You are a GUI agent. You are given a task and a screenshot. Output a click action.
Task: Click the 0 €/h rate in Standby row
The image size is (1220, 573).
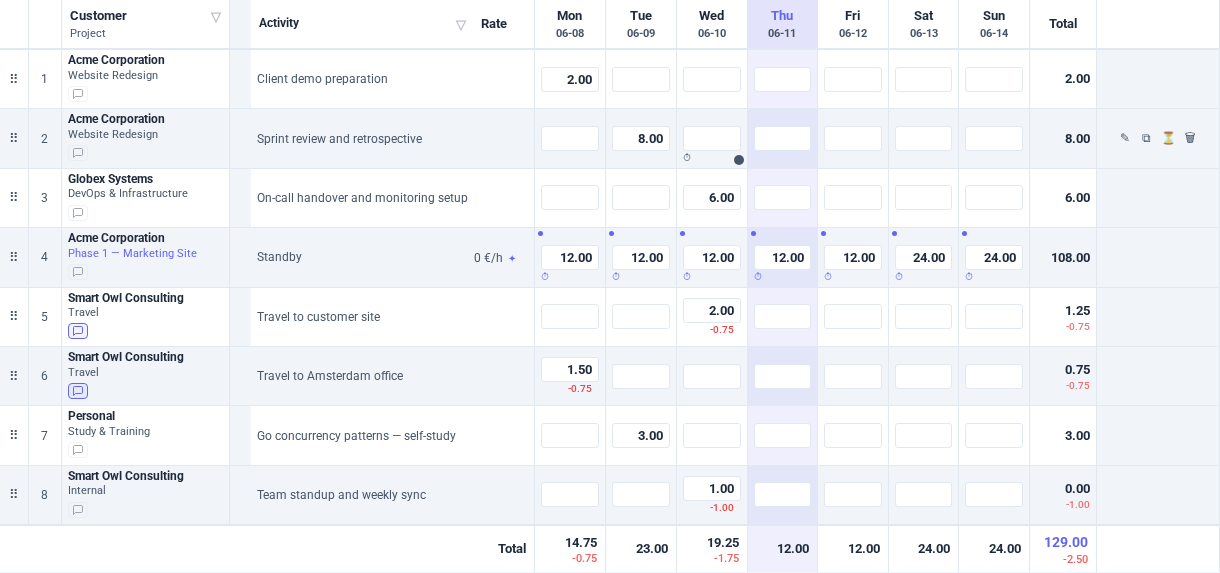coord(488,258)
